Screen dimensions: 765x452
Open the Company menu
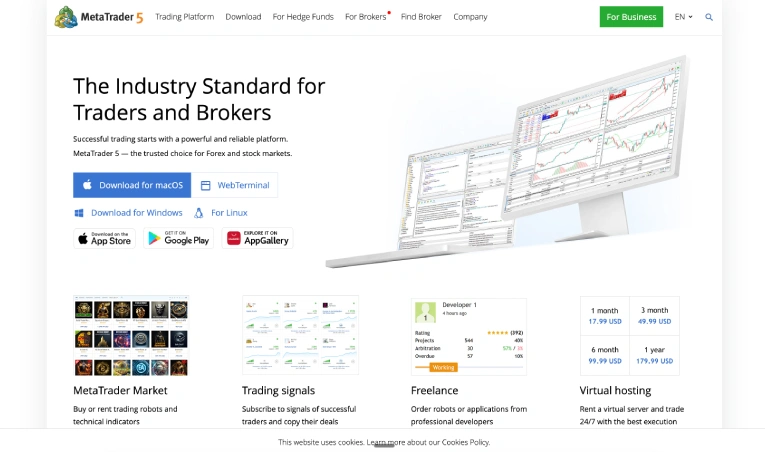click(x=470, y=17)
